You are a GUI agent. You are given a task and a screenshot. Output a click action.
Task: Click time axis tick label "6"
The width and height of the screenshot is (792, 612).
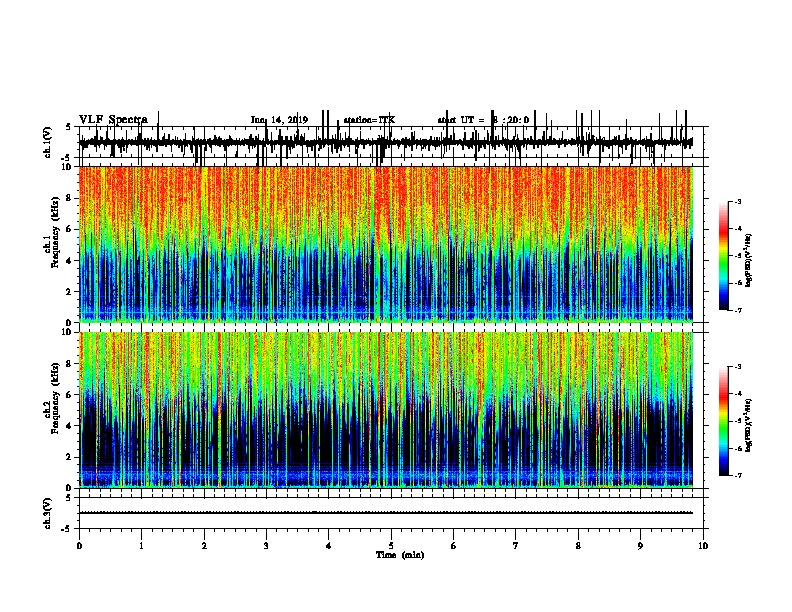(x=454, y=546)
